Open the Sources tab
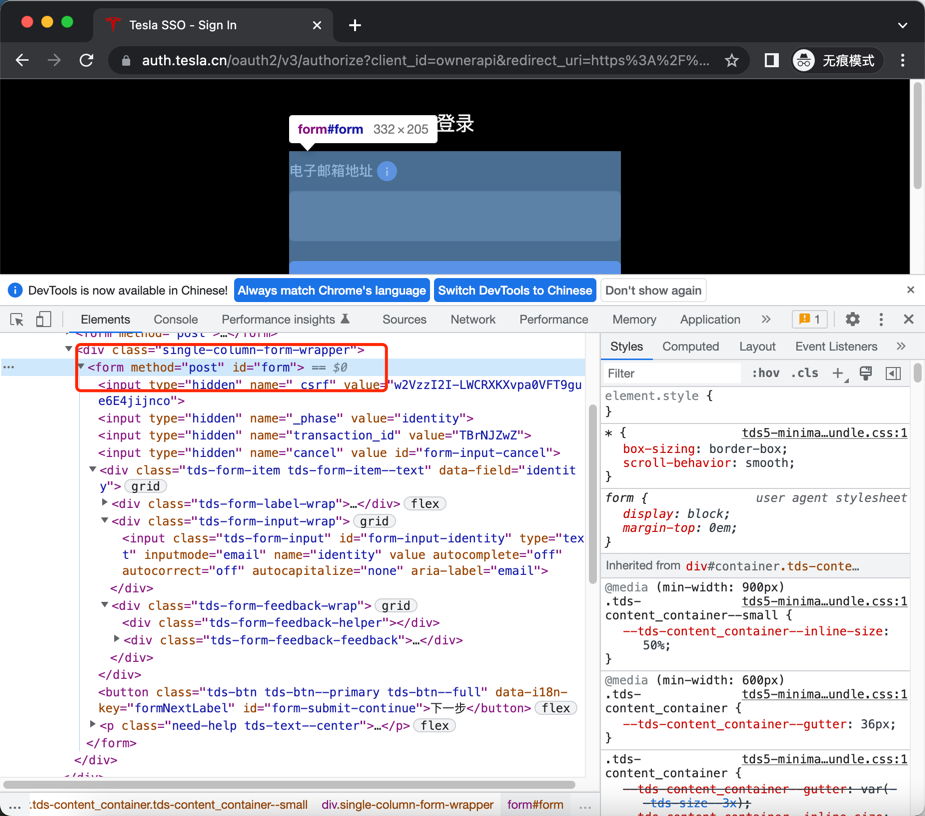Screen dimensions: 925x816 (404, 319)
